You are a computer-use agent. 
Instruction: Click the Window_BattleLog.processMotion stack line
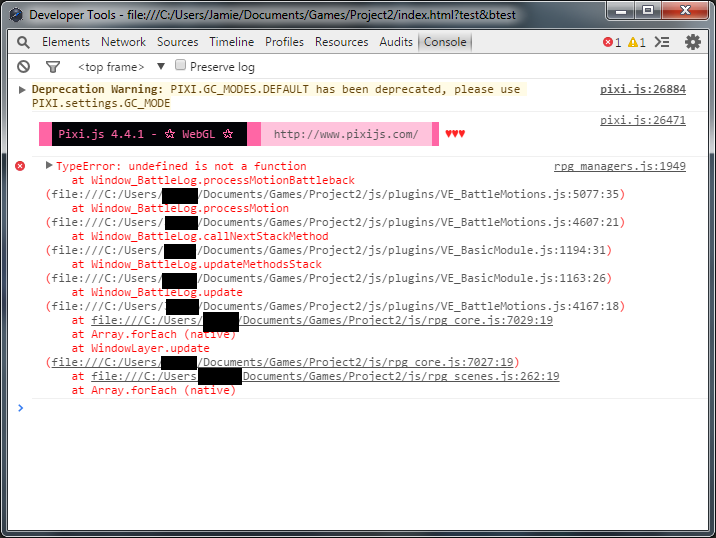tap(180, 208)
